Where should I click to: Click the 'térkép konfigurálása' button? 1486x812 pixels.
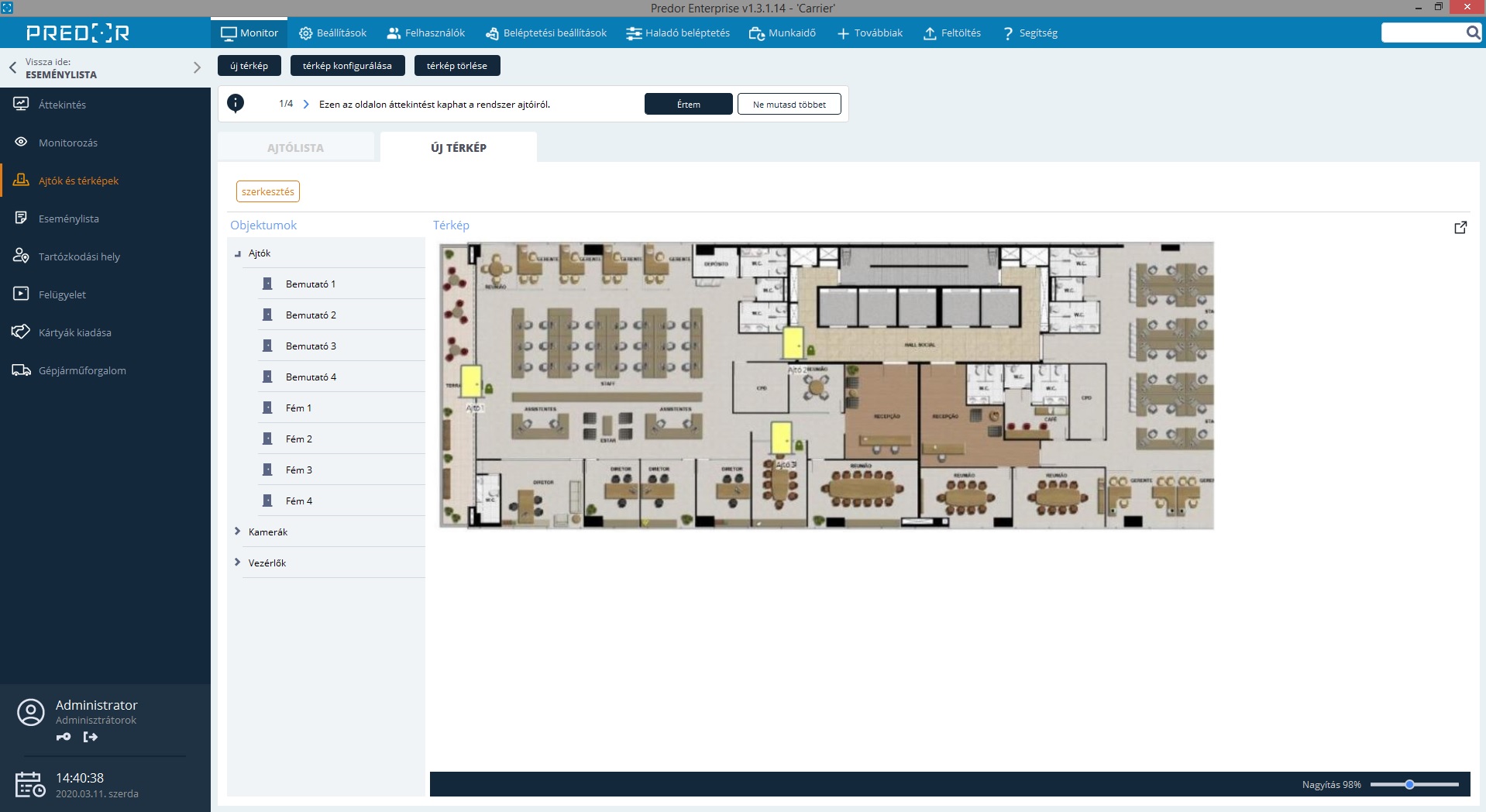click(347, 66)
